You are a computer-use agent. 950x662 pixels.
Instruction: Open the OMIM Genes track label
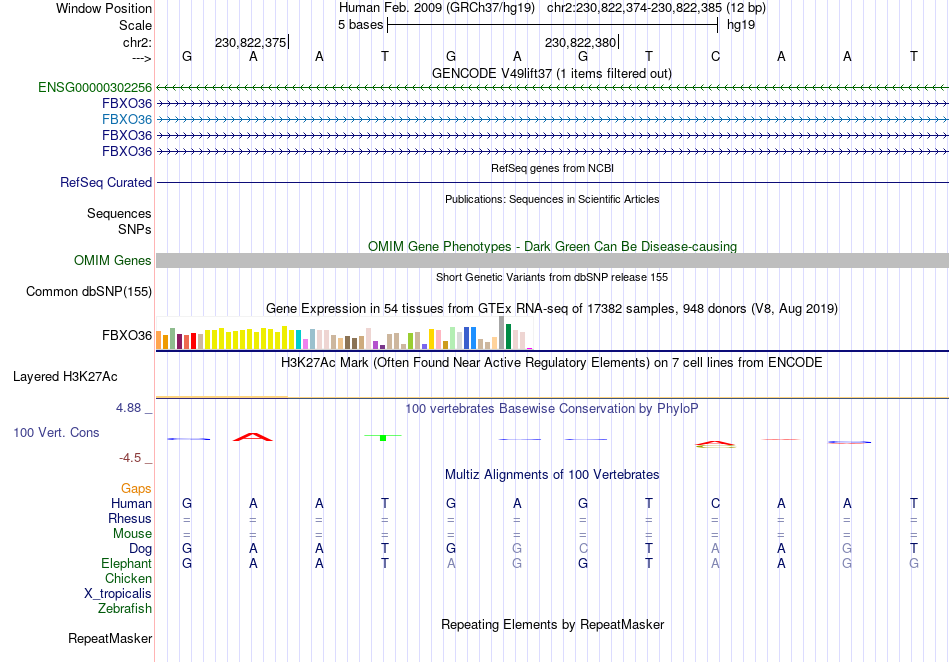[112, 260]
